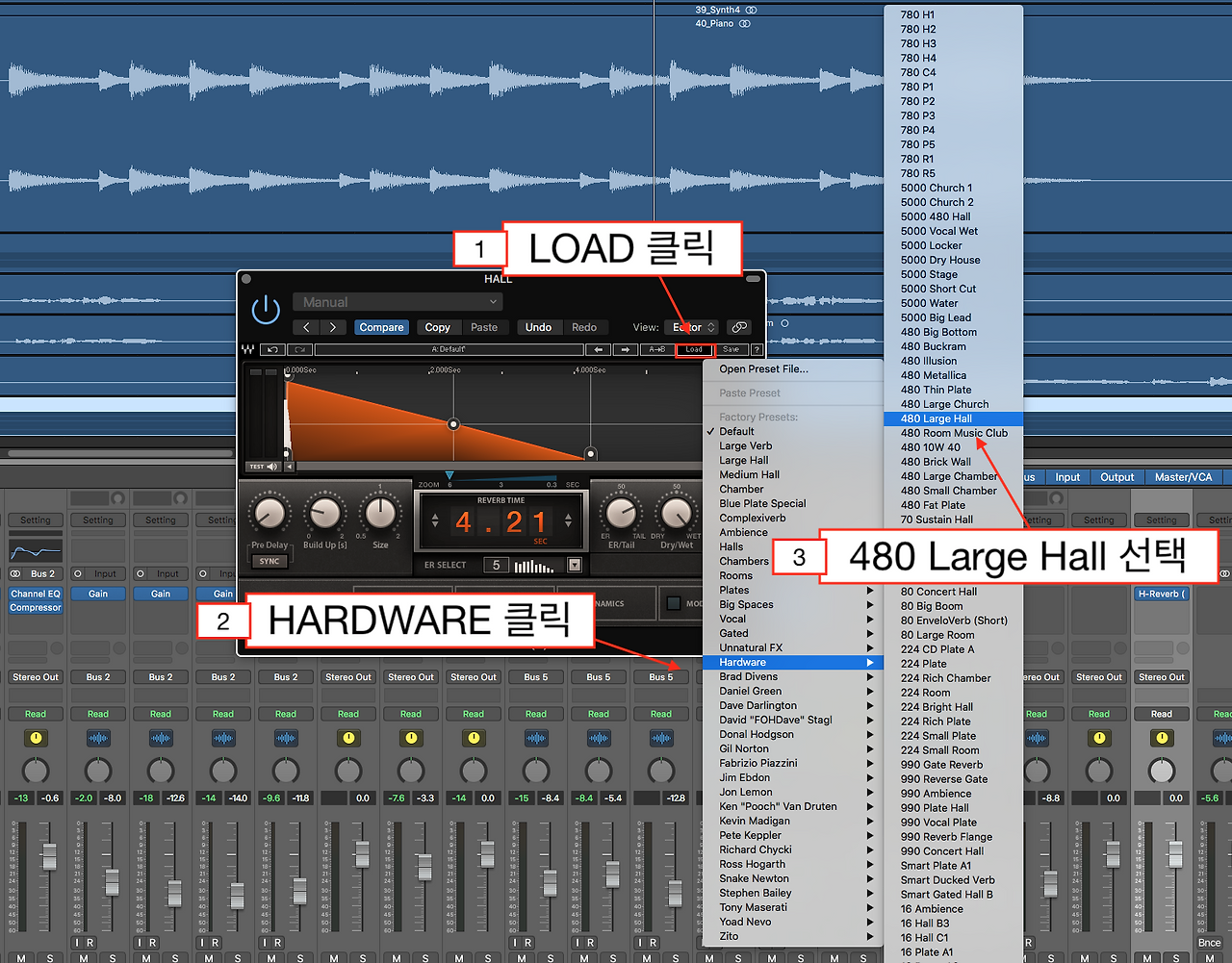The image size is (1232, 963).
Task: Click waveform icon on strip reading -14.0
Action: pos(223,738)
